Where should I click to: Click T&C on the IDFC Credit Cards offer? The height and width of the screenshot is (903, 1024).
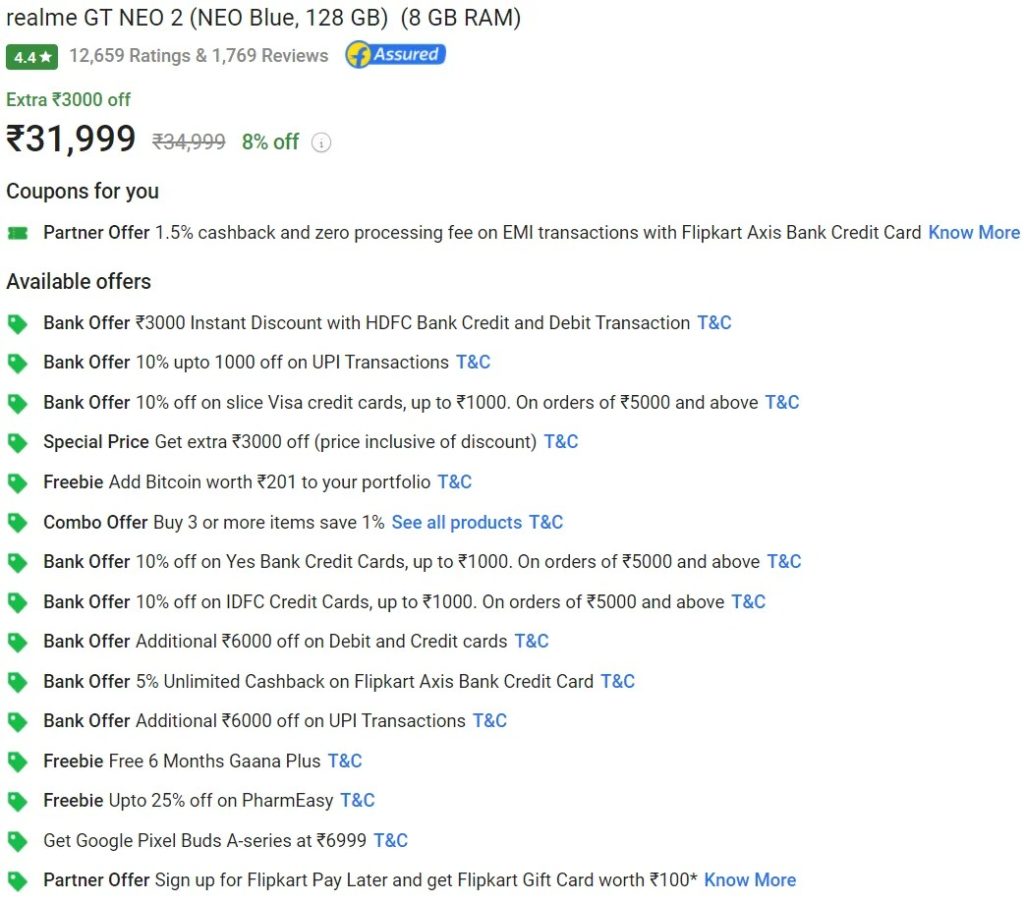pyautogui.click(x=748, y=601)
